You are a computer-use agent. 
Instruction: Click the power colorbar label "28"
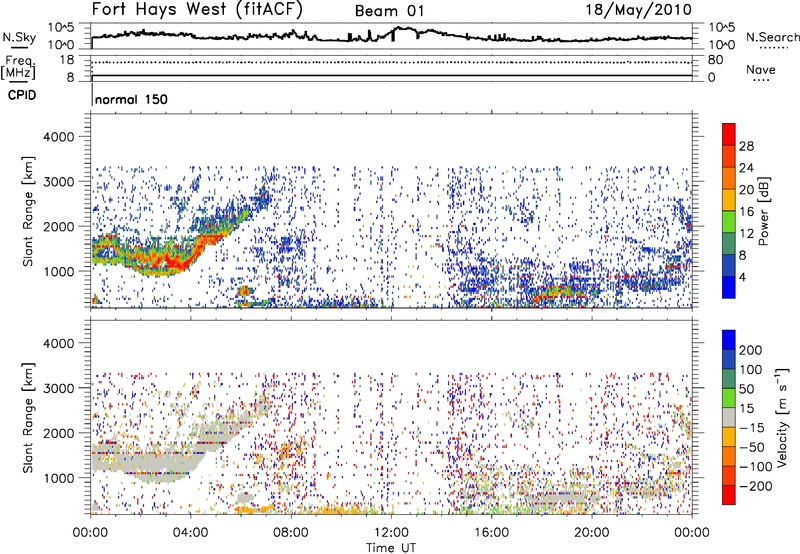[x=746, y=146]
